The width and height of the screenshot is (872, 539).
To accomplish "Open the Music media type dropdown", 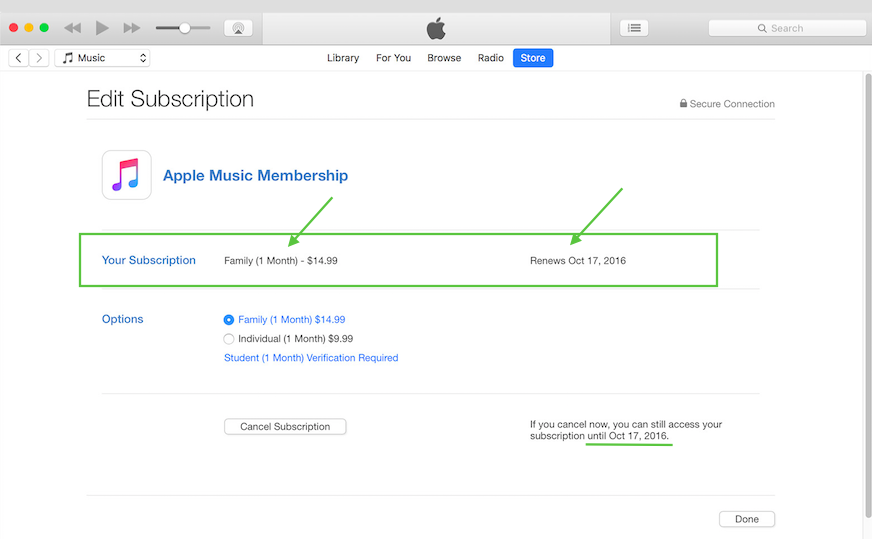I will coord(102,58).
